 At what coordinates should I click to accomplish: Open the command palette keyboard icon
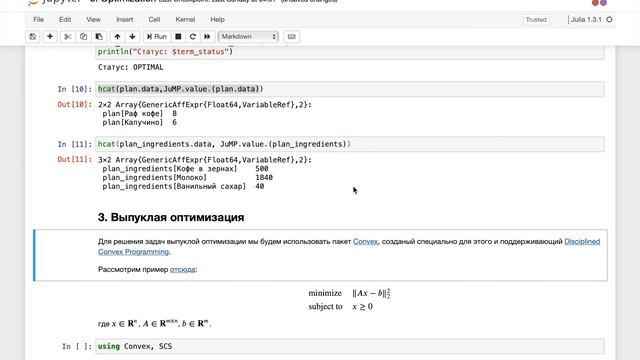(x=291, y=37)
